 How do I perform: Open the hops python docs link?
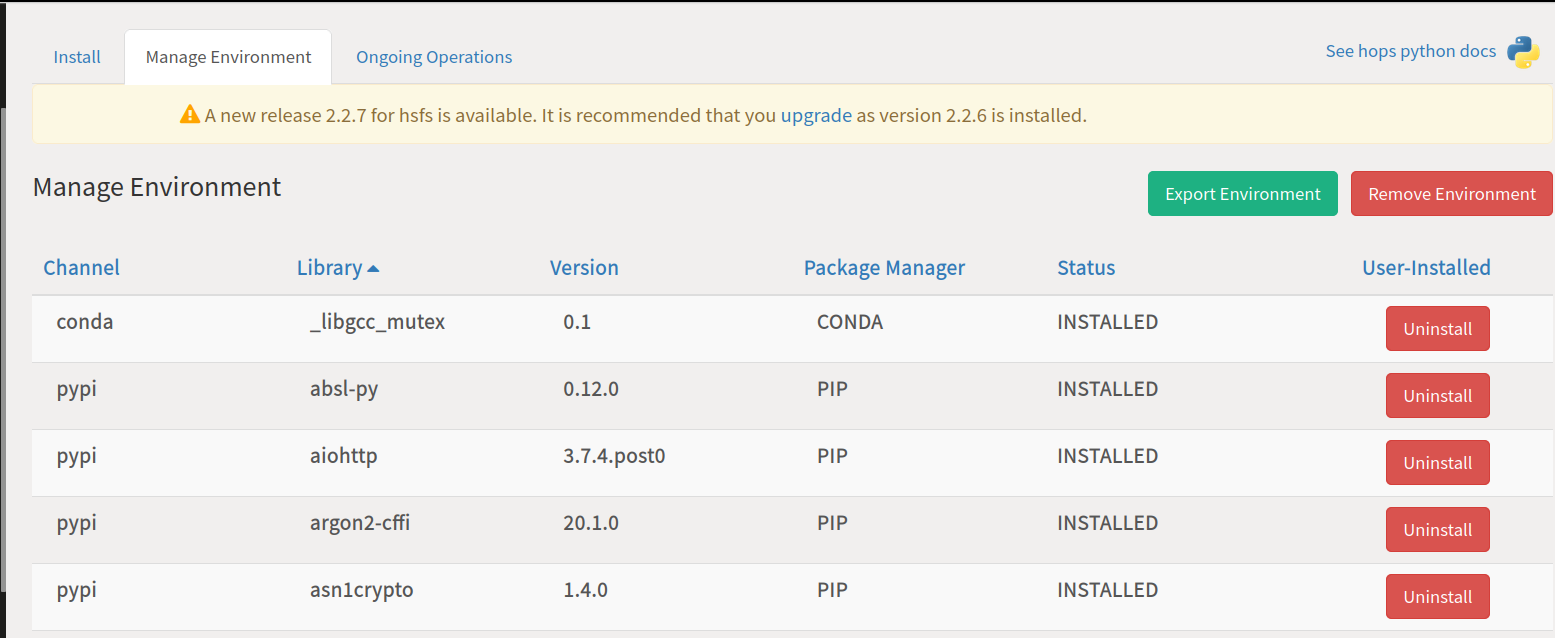(x=1410, y=50)
